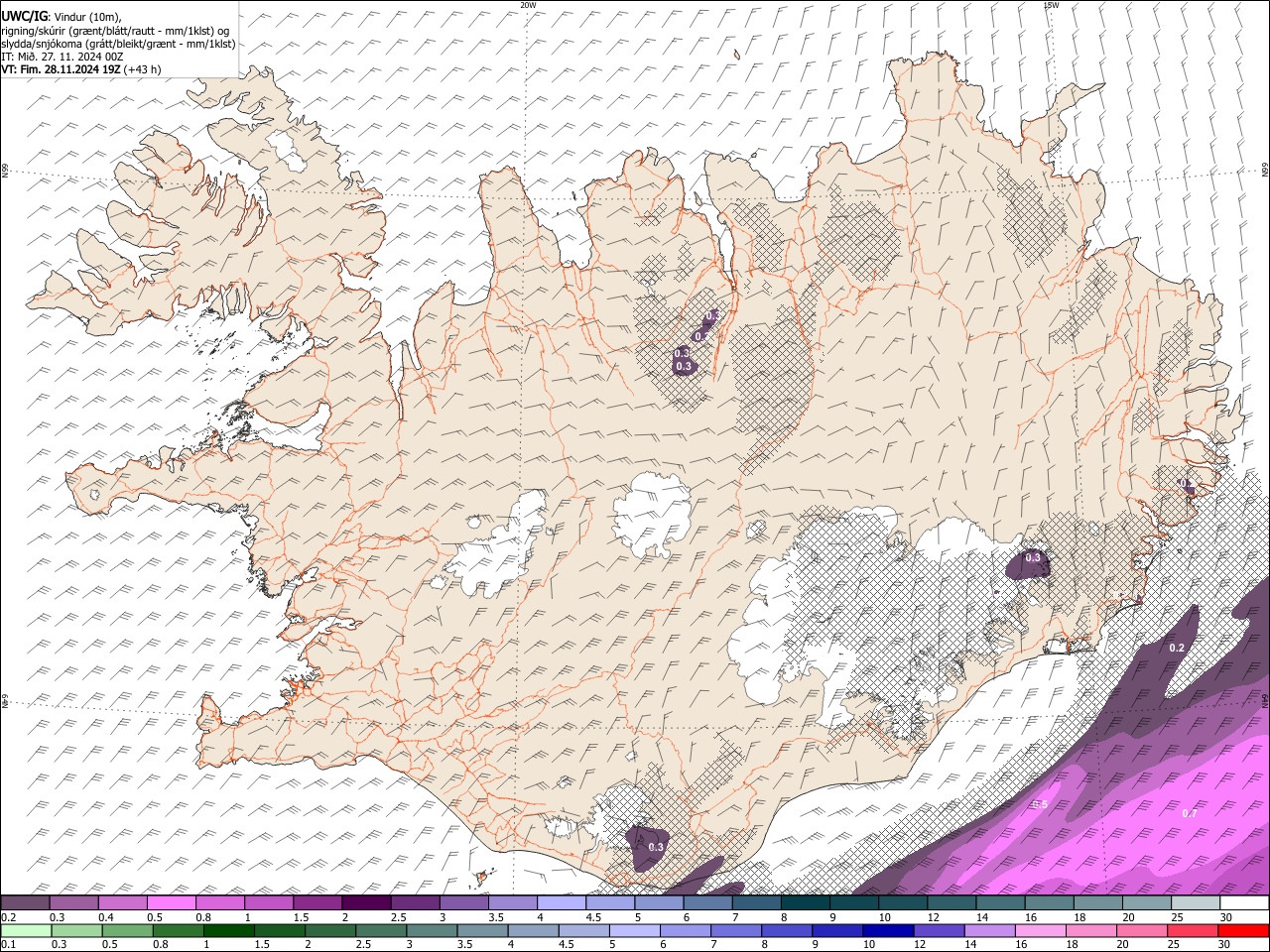
Task: Click the light blue 4 swatch, upper legend row
Action: (562, 903)
